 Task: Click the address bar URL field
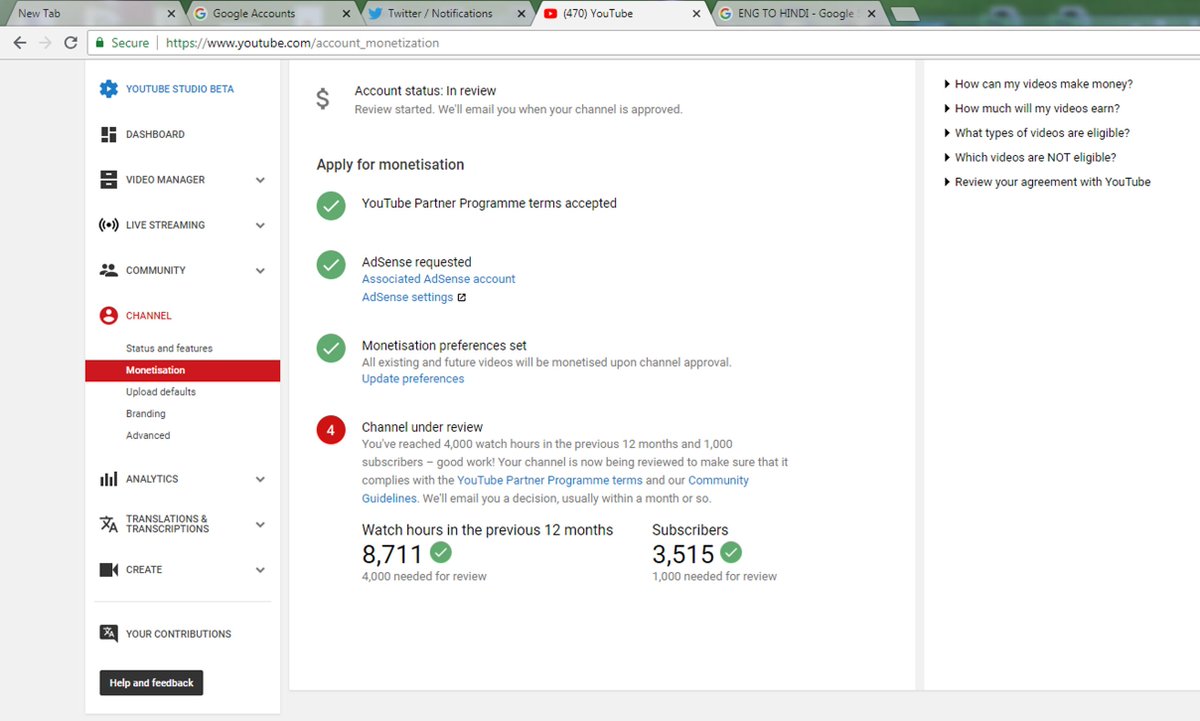click(640, 43)
